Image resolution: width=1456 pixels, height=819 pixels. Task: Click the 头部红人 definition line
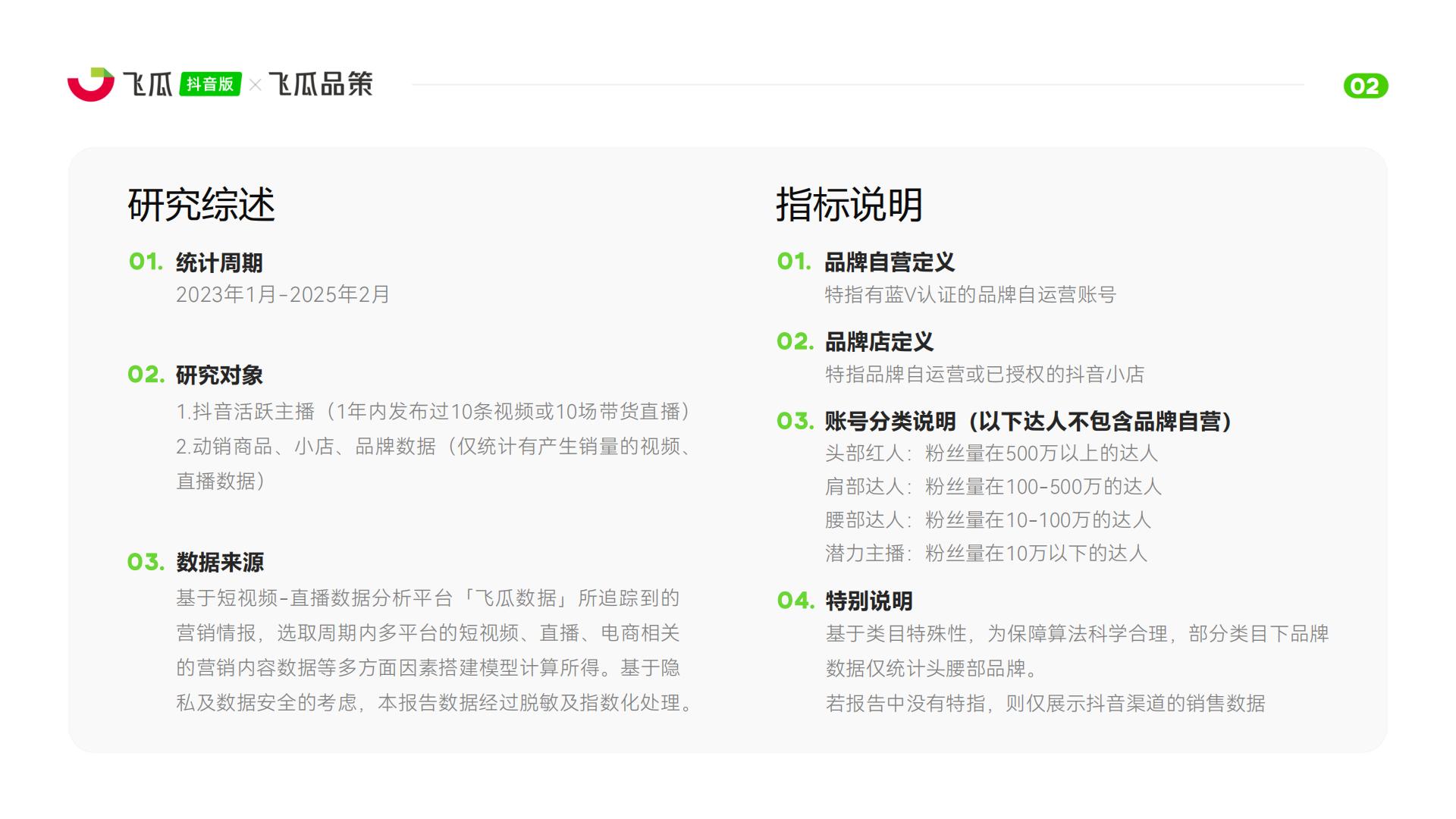(991, 453)
